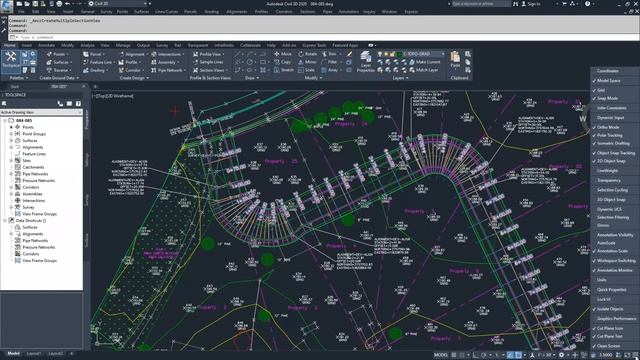Enable Dynamic Input in status menu

pos(610,118)
